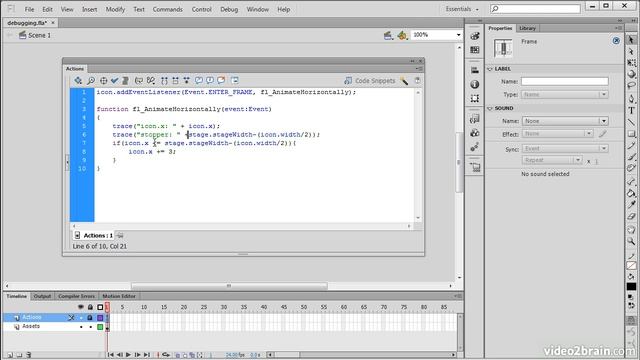This screenshot has height=360, width=640.
Task: Click the Remove Comment icon
Action: tap(221, 80)
